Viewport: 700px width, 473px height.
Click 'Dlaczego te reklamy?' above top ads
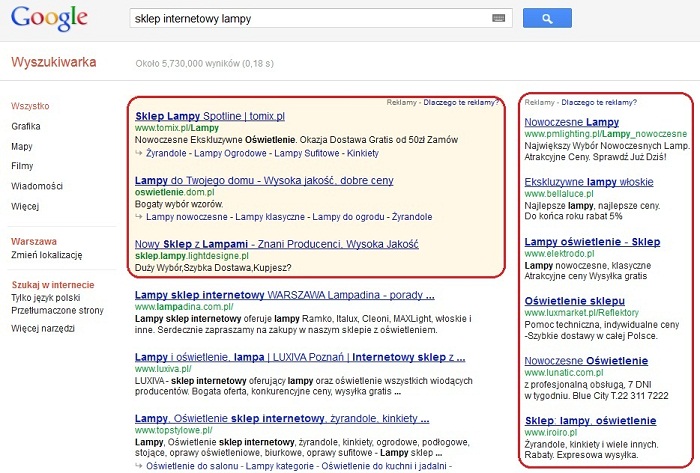point(461,102)
